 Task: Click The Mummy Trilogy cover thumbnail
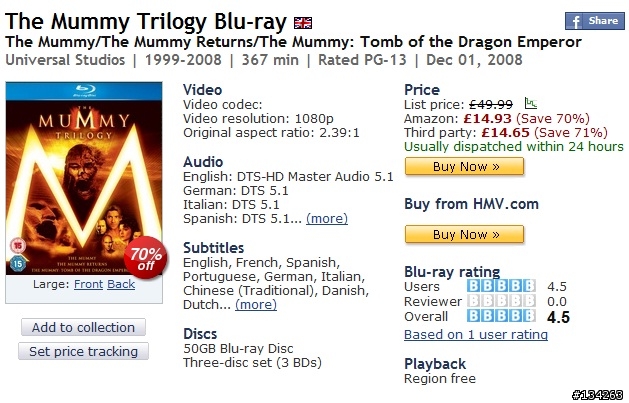(84, 178)
